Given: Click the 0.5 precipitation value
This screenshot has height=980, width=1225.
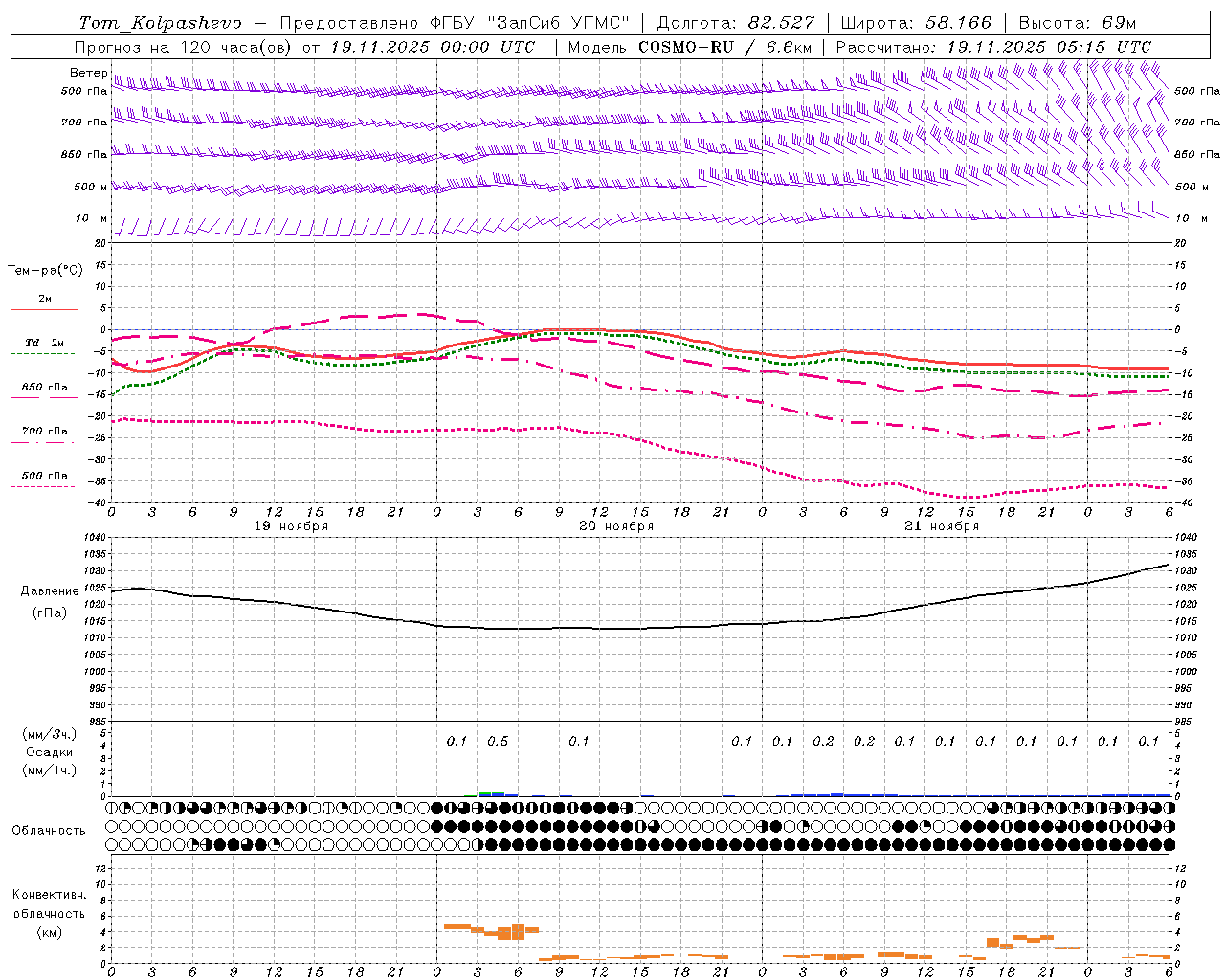Looking at the screenshot, I should pos(498,742).
